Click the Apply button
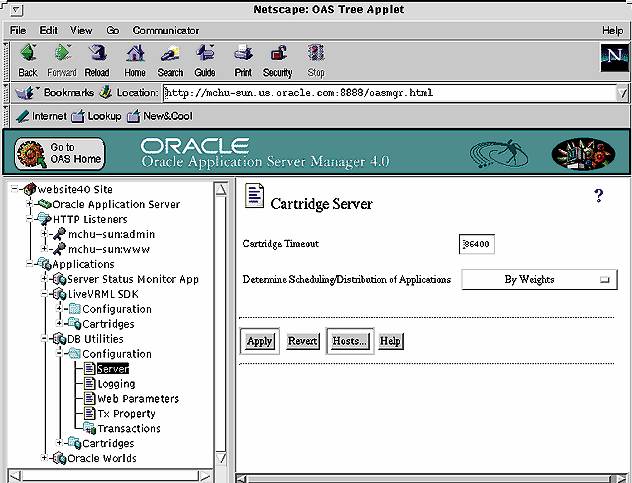This screenshot has height=483, width=632. pos(259,341)
